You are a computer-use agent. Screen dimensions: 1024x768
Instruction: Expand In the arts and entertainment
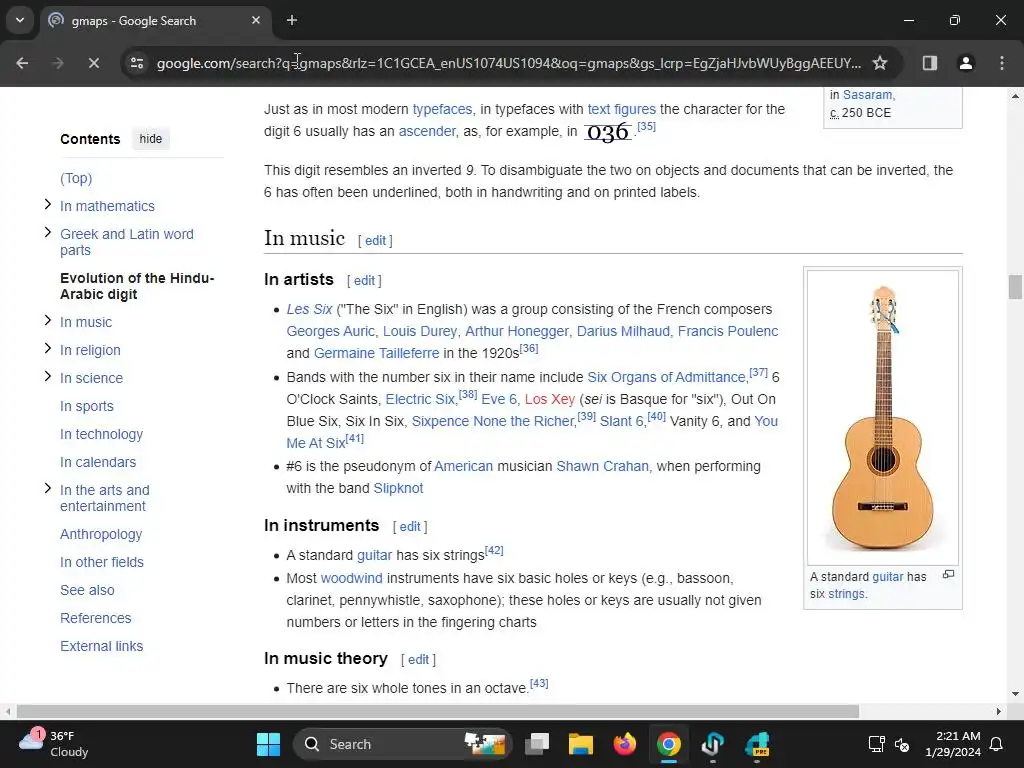48,488
